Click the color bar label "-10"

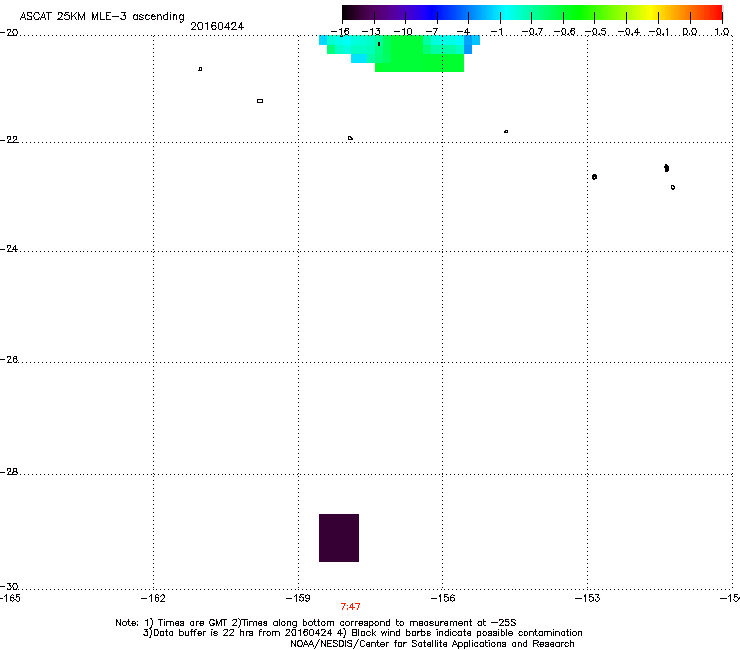coord(403,32)
